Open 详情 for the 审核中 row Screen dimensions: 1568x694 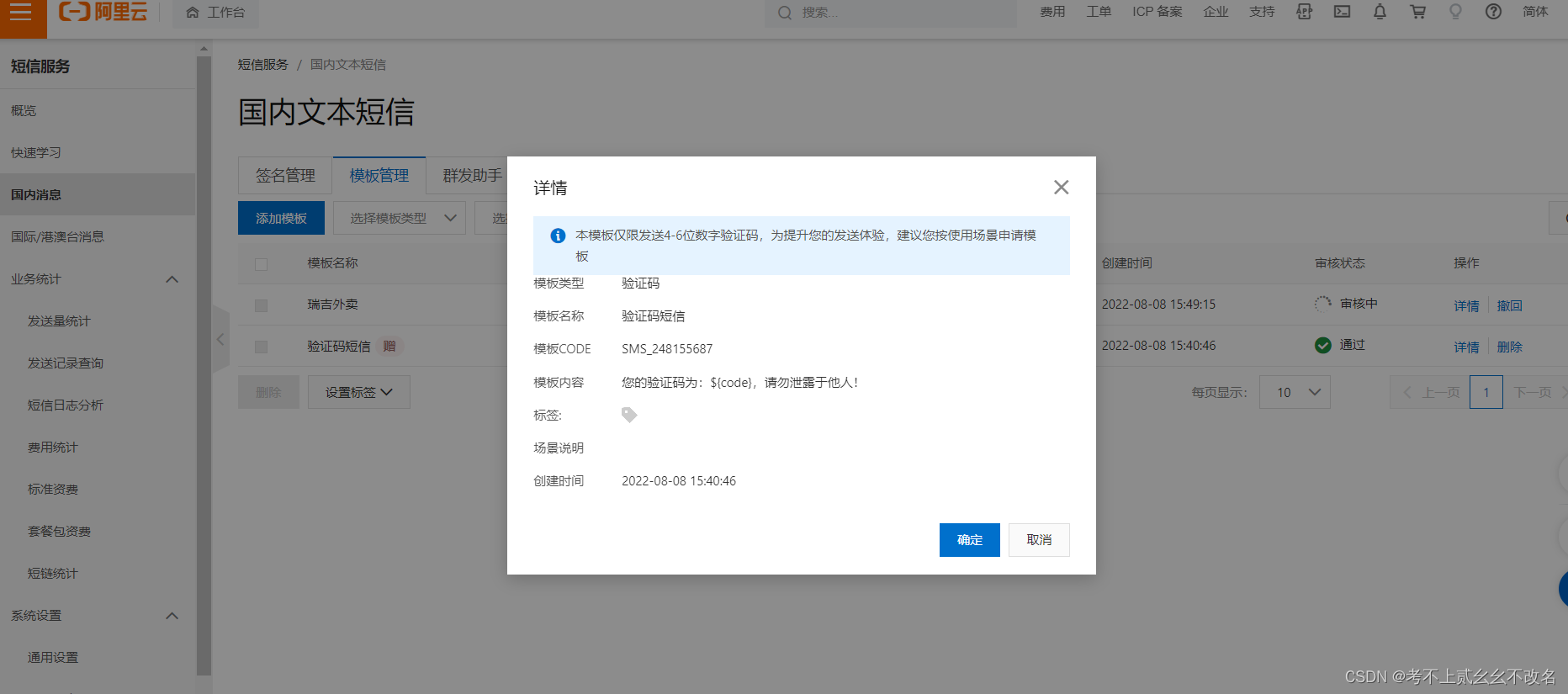[x=1466, y=305]
